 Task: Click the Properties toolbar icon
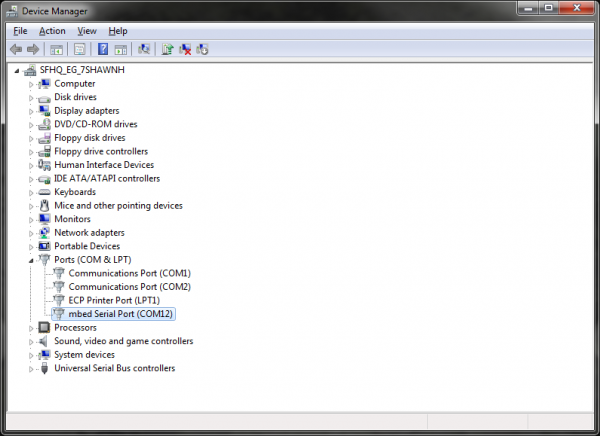80,49
